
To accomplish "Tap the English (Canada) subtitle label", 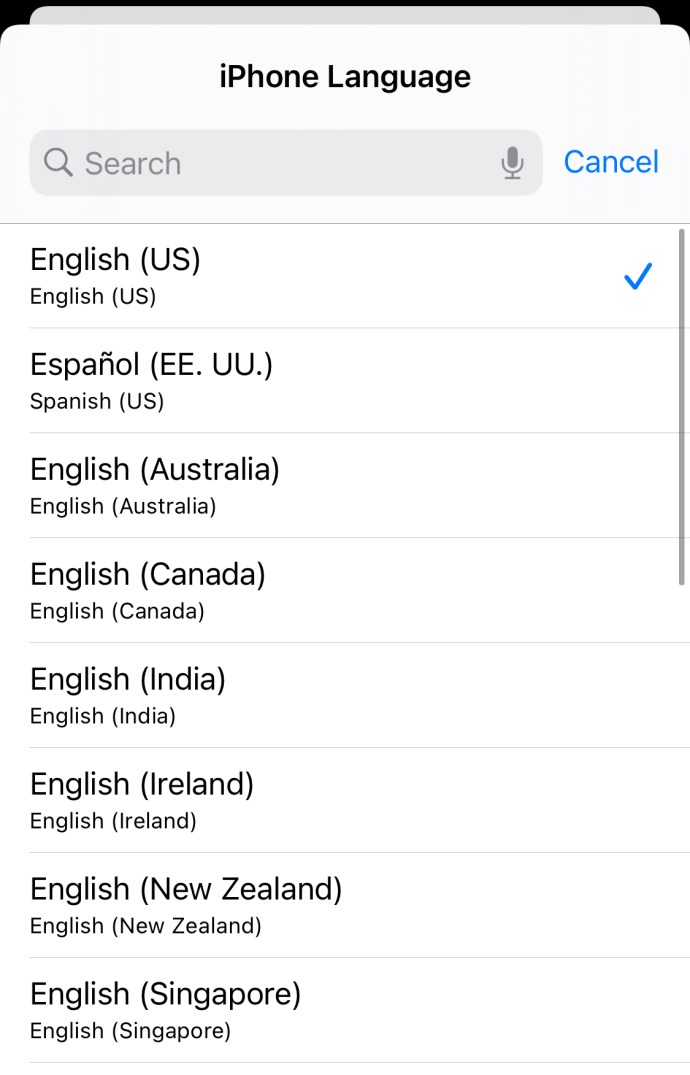I will [x=117, y=612].
